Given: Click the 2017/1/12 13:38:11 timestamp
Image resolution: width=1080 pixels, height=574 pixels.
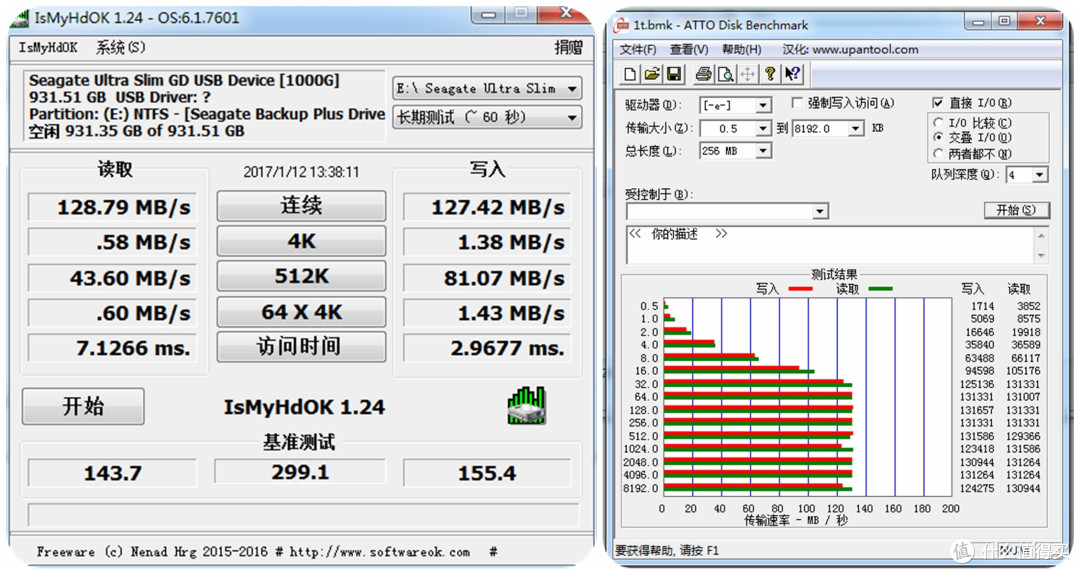Looking at the screenshot, I should tap(301, 172).
